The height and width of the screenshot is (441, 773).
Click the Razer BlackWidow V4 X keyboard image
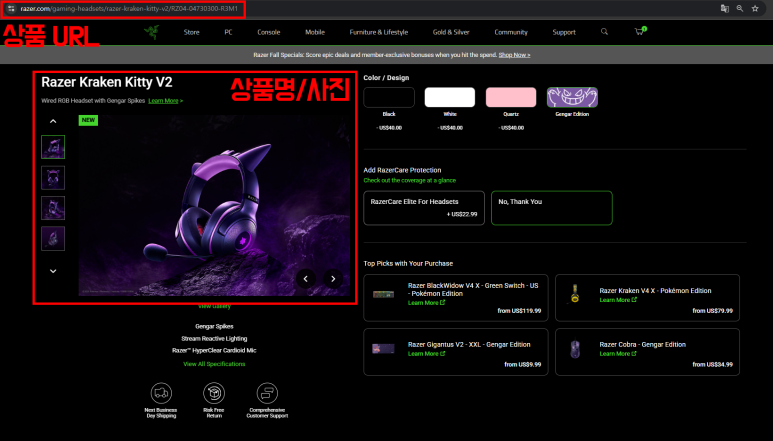point(384,294)
